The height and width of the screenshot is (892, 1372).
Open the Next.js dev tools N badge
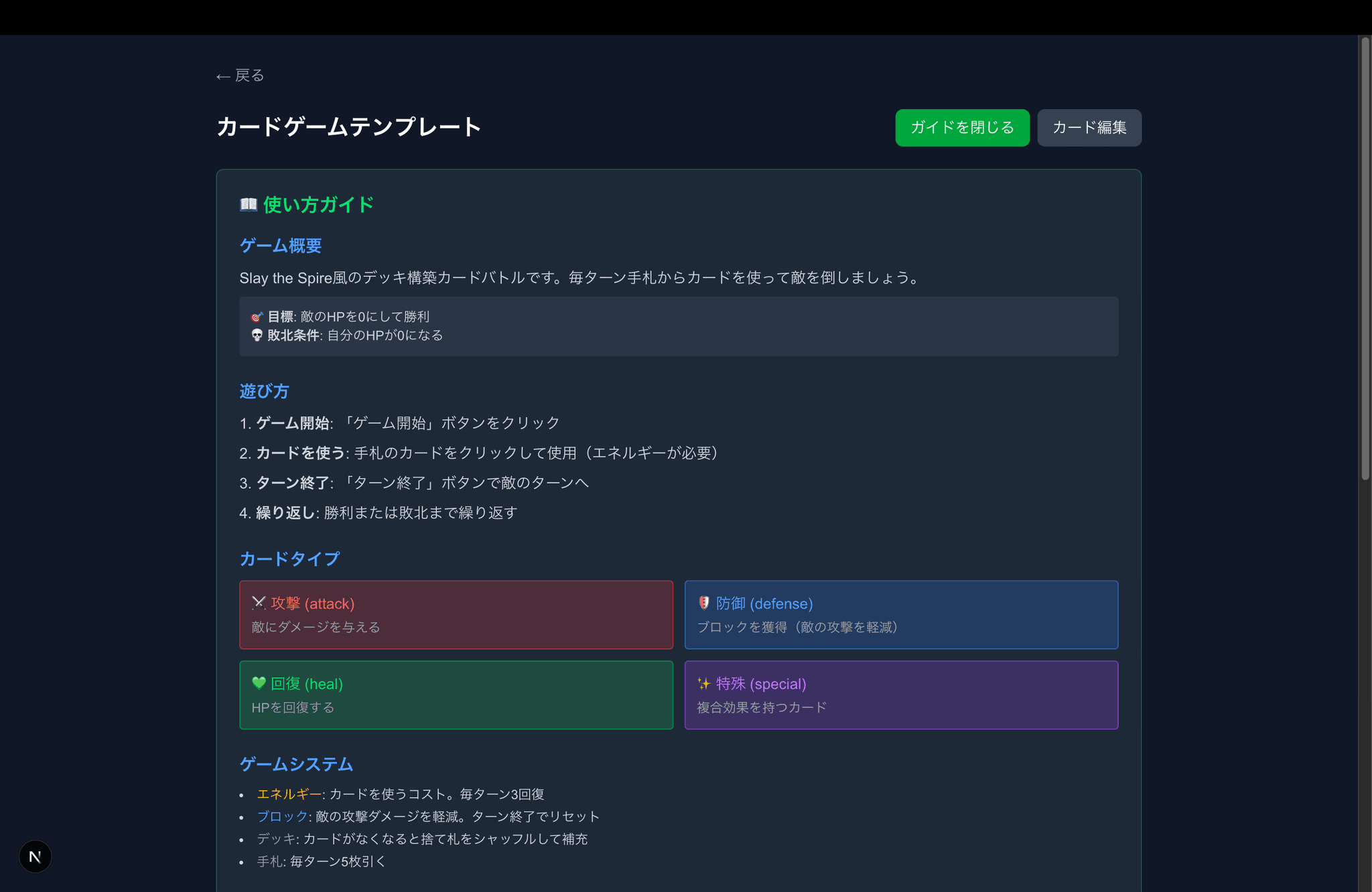[35, 857]
